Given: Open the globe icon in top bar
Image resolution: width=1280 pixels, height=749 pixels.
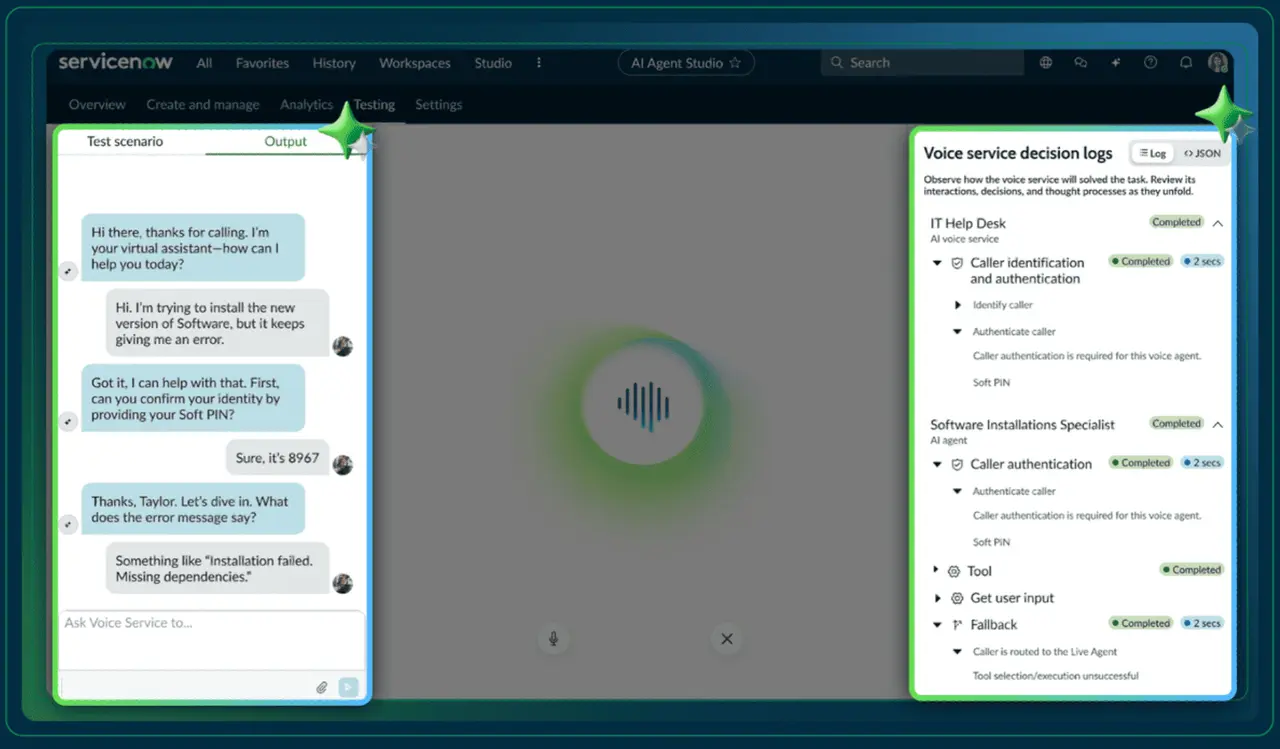Looking at the screenshot, I should pos(1046,63).
